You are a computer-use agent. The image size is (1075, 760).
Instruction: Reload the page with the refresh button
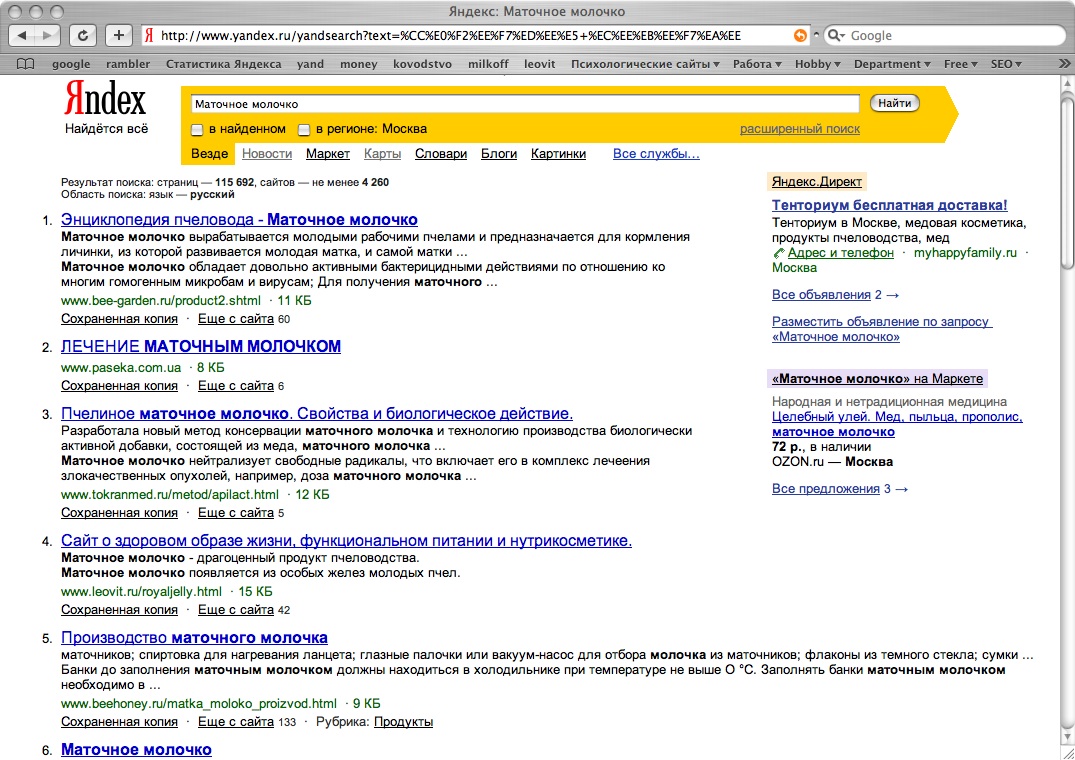click(x=84, y=35)
